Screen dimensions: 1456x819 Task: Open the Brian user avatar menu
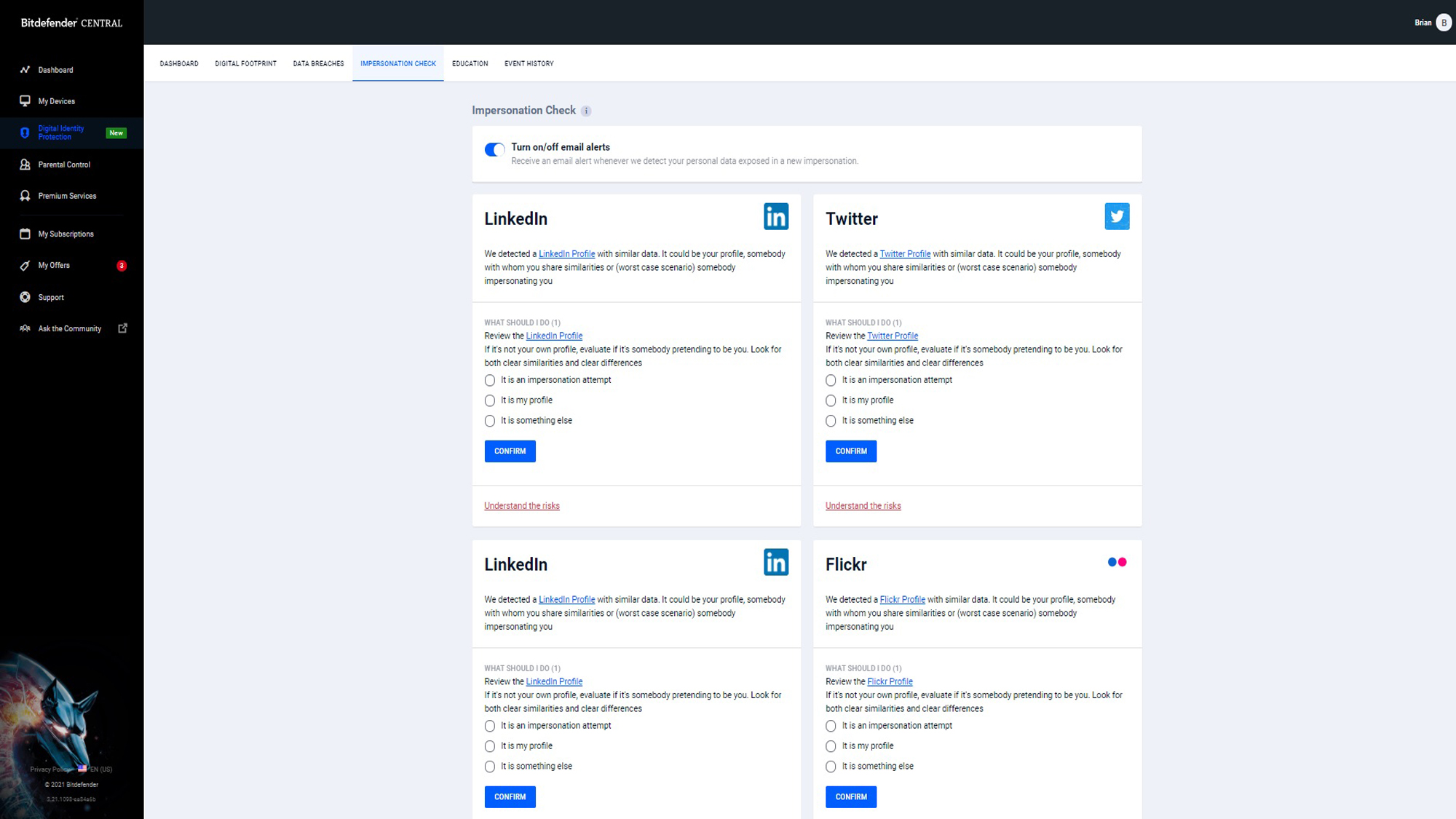click(x=1443, y=23)
